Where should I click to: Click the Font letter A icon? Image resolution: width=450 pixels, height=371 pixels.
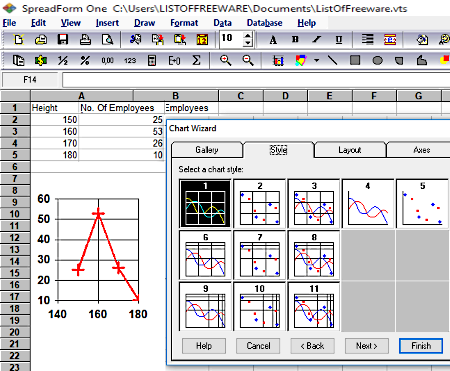click(x=273, y=40)
